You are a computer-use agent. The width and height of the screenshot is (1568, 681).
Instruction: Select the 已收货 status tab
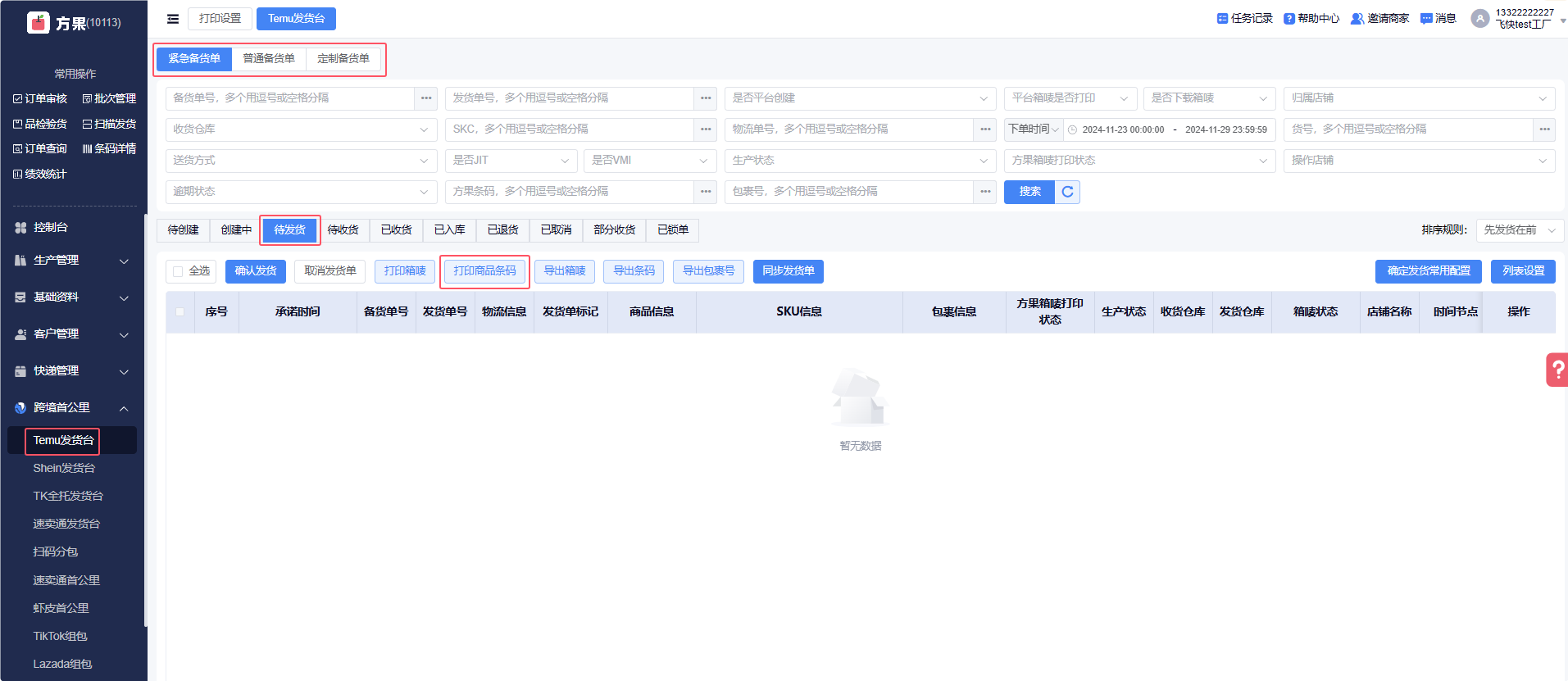click(x=396, y=230)
